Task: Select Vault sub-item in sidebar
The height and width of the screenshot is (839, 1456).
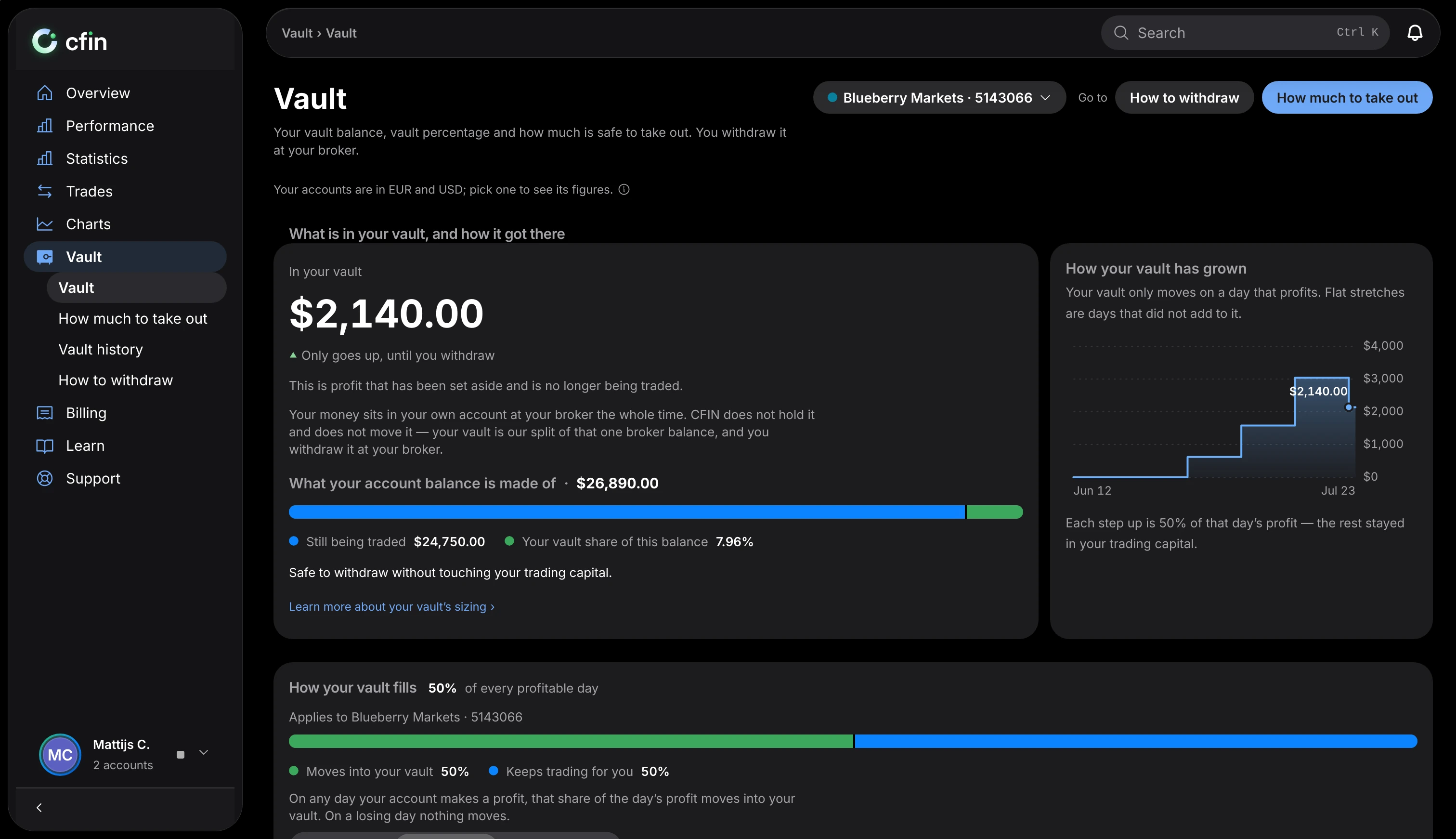Action: [x=137, y=288]
